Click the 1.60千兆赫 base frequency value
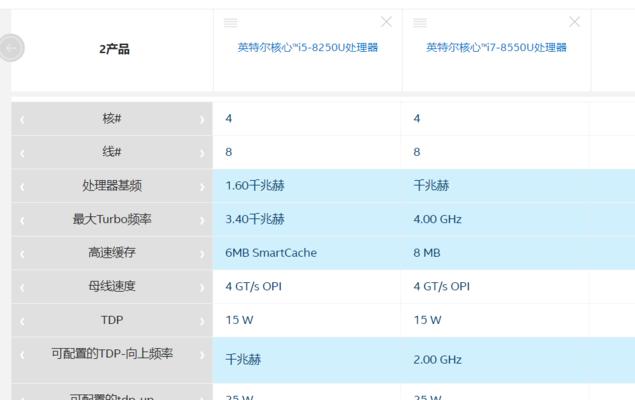 point(255,185)
